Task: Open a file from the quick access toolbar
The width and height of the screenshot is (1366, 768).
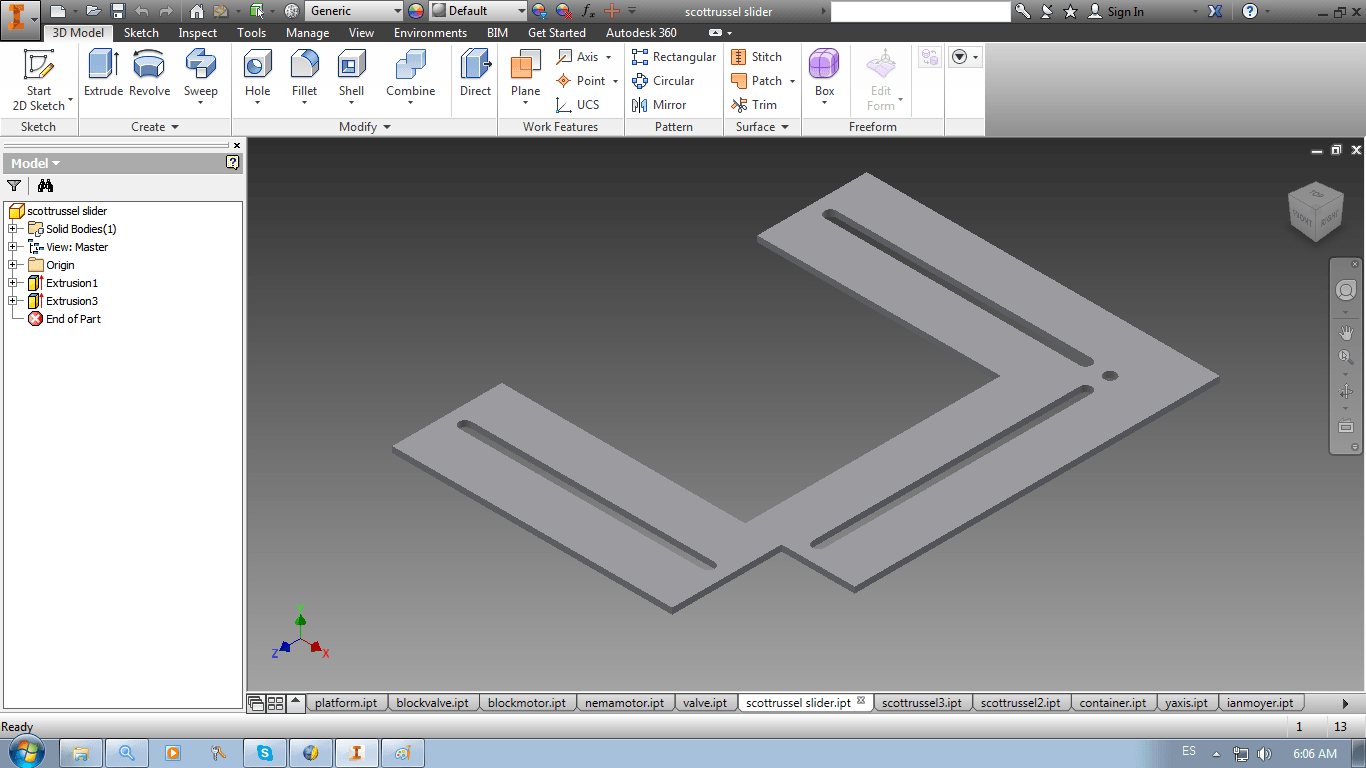Action: pos(93,11)
